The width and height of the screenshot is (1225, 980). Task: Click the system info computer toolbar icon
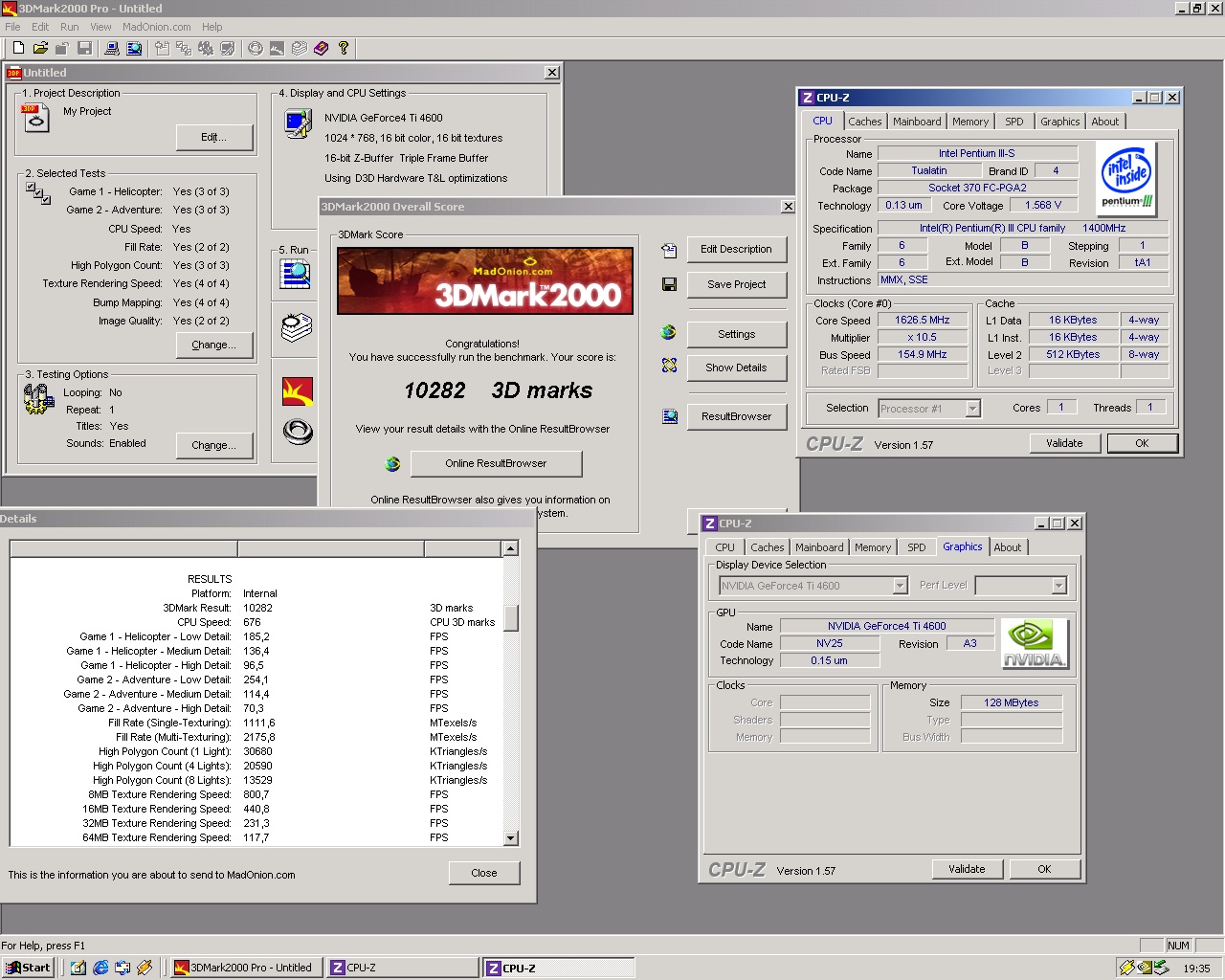coord(112,48)
